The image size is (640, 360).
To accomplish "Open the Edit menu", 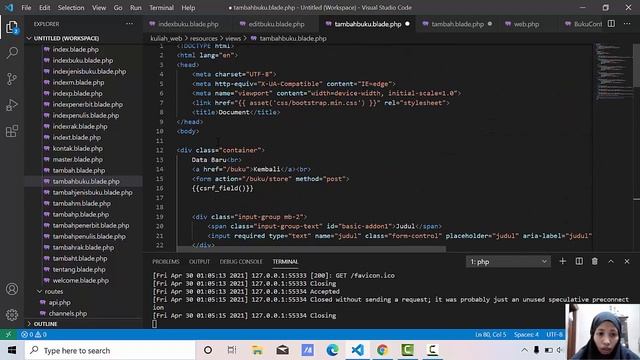I will coord(44,8).
